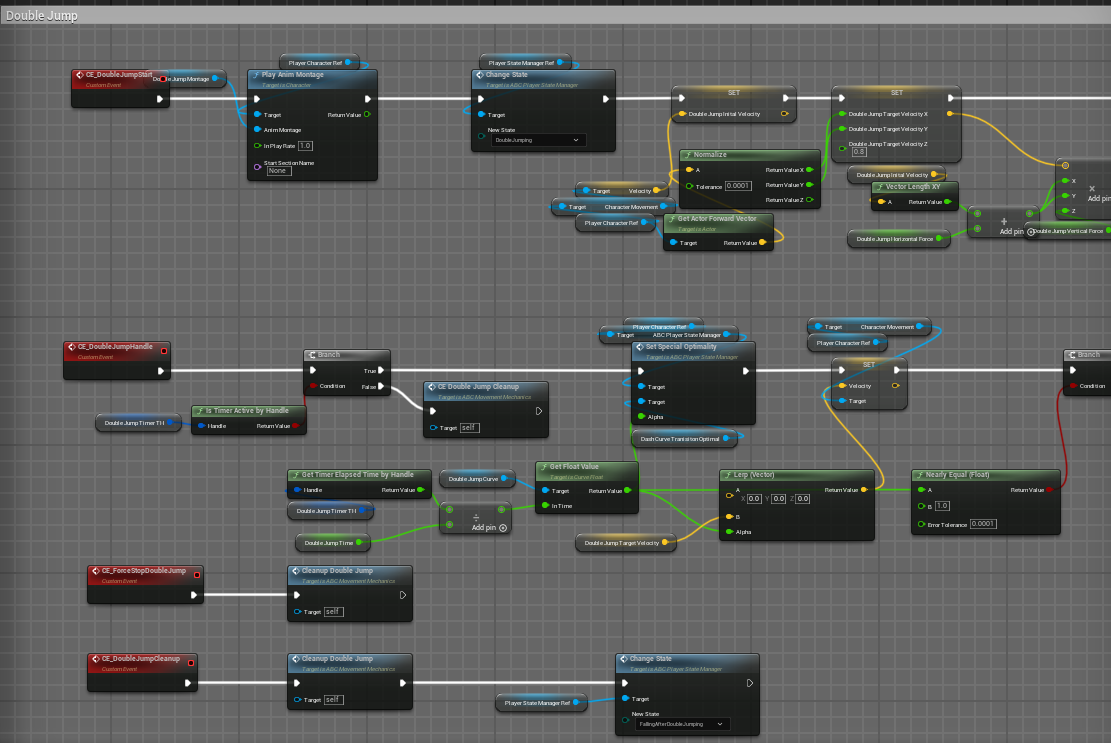Click the Error Tolerance value field

tap(983, 524)
